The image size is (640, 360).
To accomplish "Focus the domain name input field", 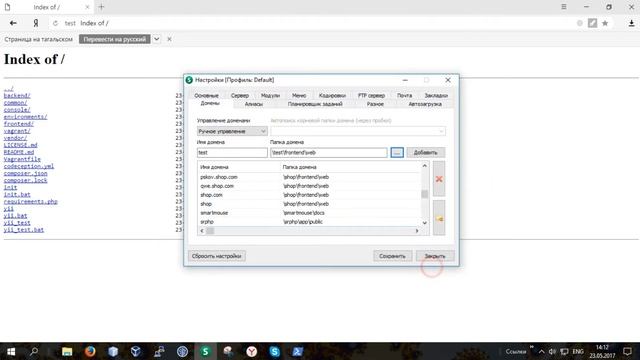I will click(232, 152).
